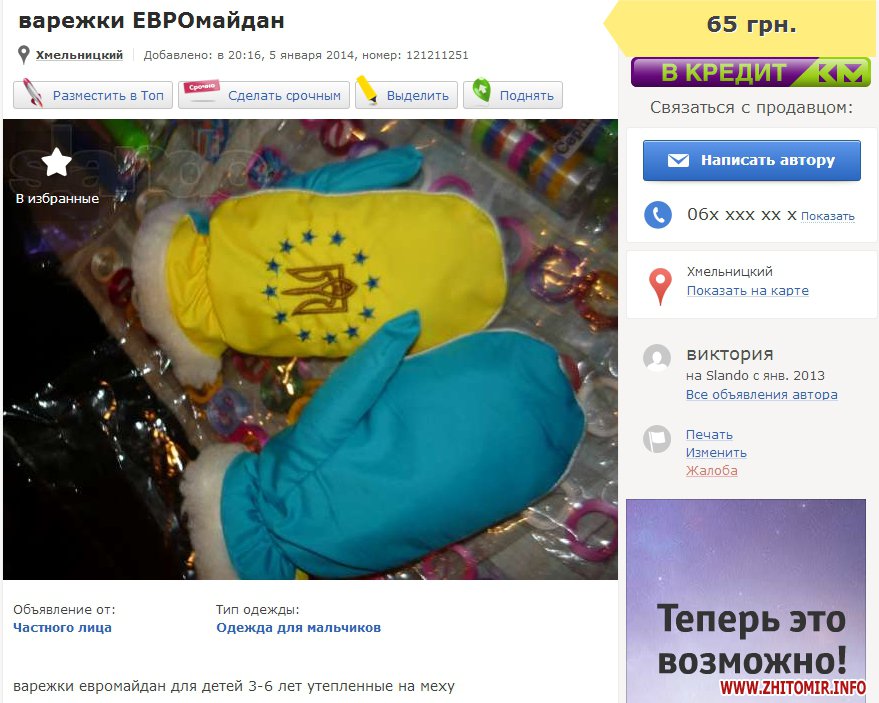The width and height of the screenshot is (879, 703).
Task: Open the 'В КРЕДИТ' banner
Action: 750,72
